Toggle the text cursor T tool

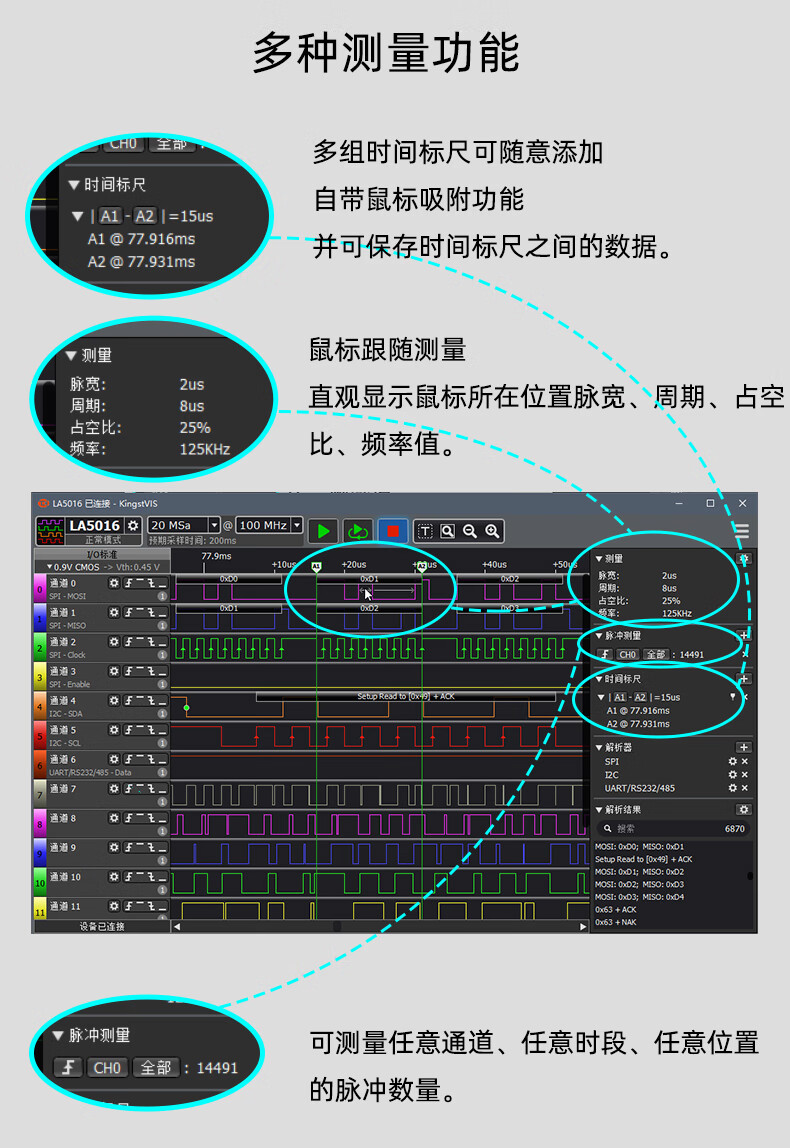425,531
